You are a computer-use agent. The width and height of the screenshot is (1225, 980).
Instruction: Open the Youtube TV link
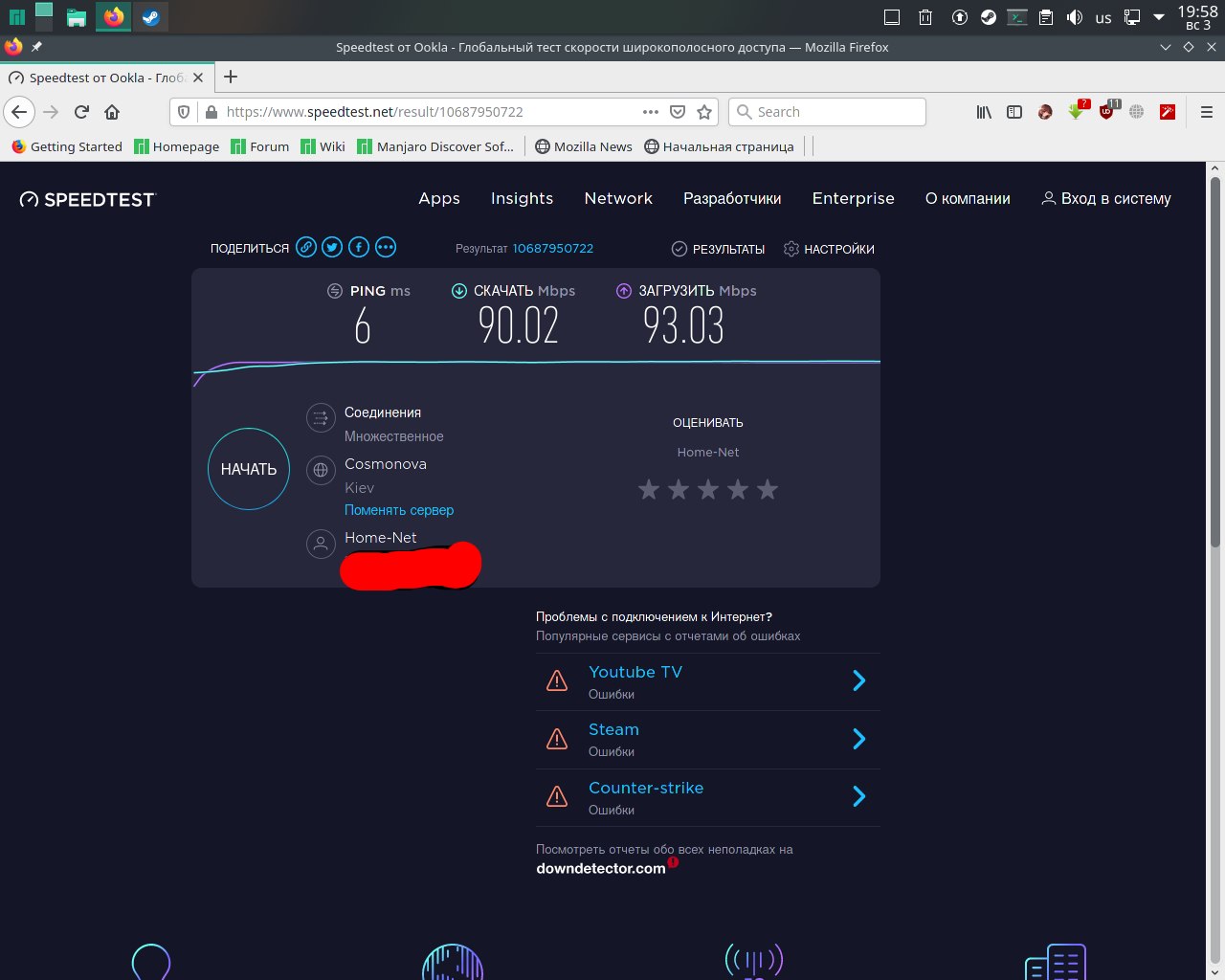pos(635,672)
